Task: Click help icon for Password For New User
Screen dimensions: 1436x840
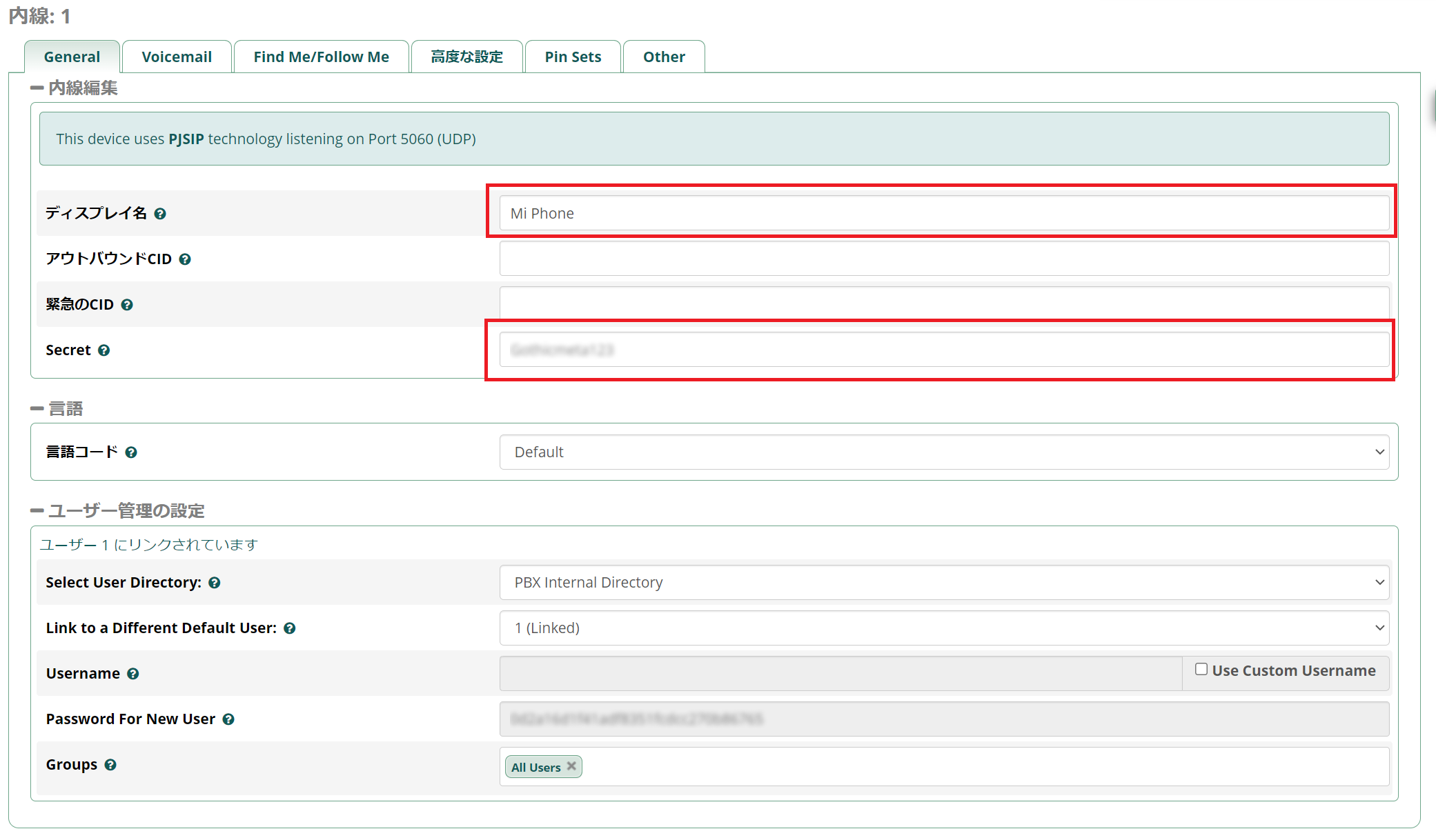Action: 228,719
